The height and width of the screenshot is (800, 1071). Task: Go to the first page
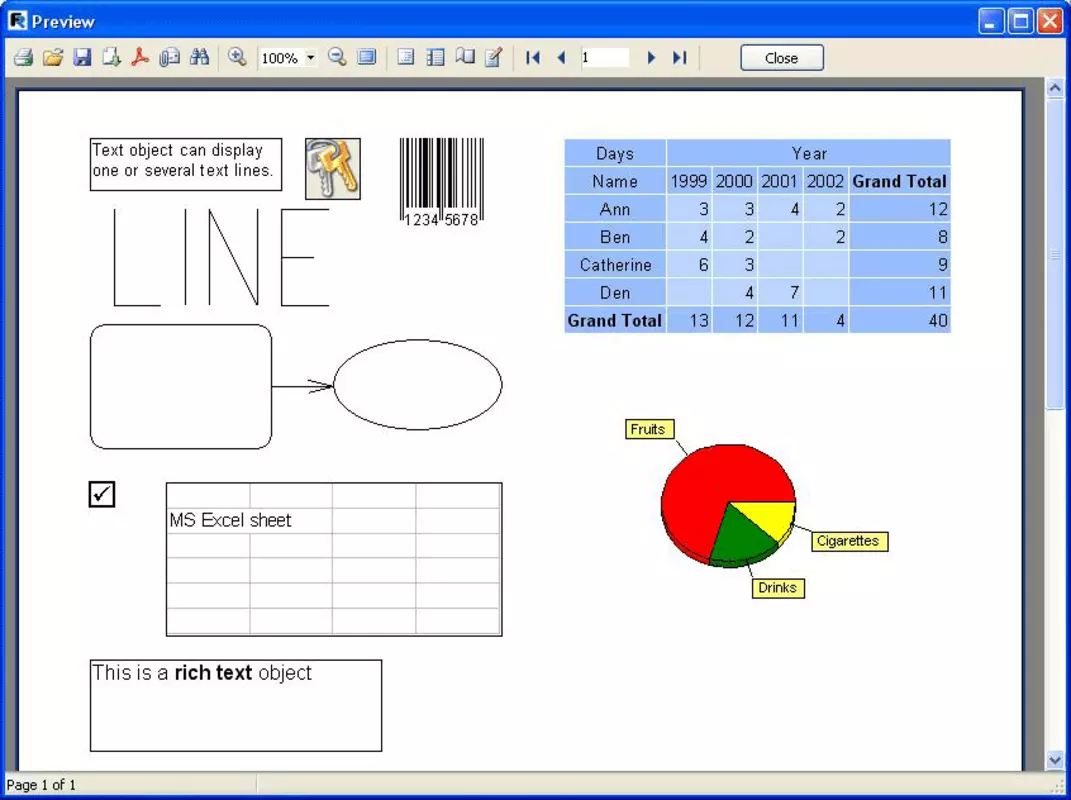click(533, 57)
